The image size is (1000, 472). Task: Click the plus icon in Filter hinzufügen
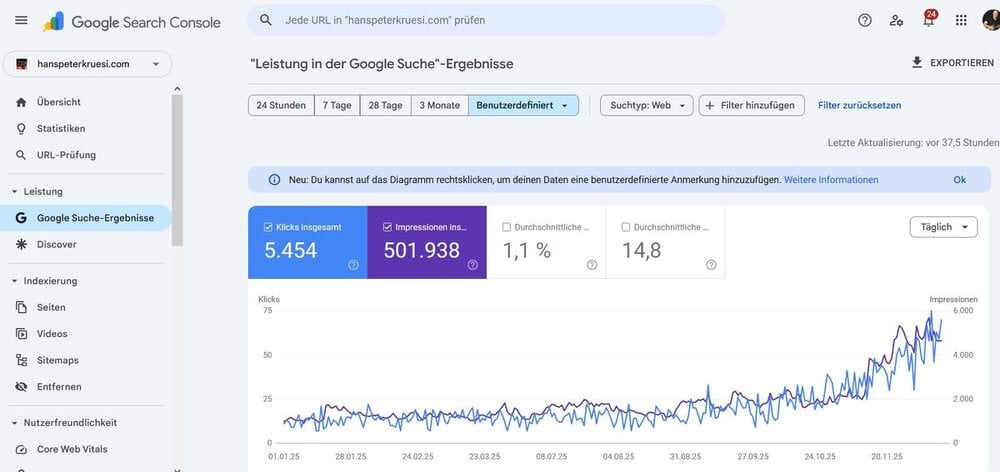[x=710, y=105]
